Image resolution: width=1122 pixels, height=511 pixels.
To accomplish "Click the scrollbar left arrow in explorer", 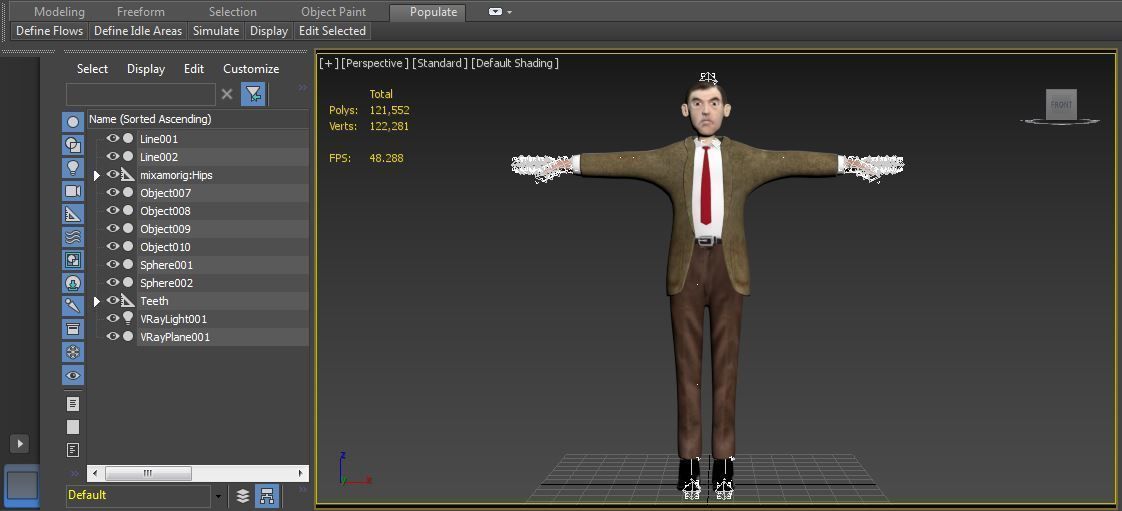I will (95, 473).
